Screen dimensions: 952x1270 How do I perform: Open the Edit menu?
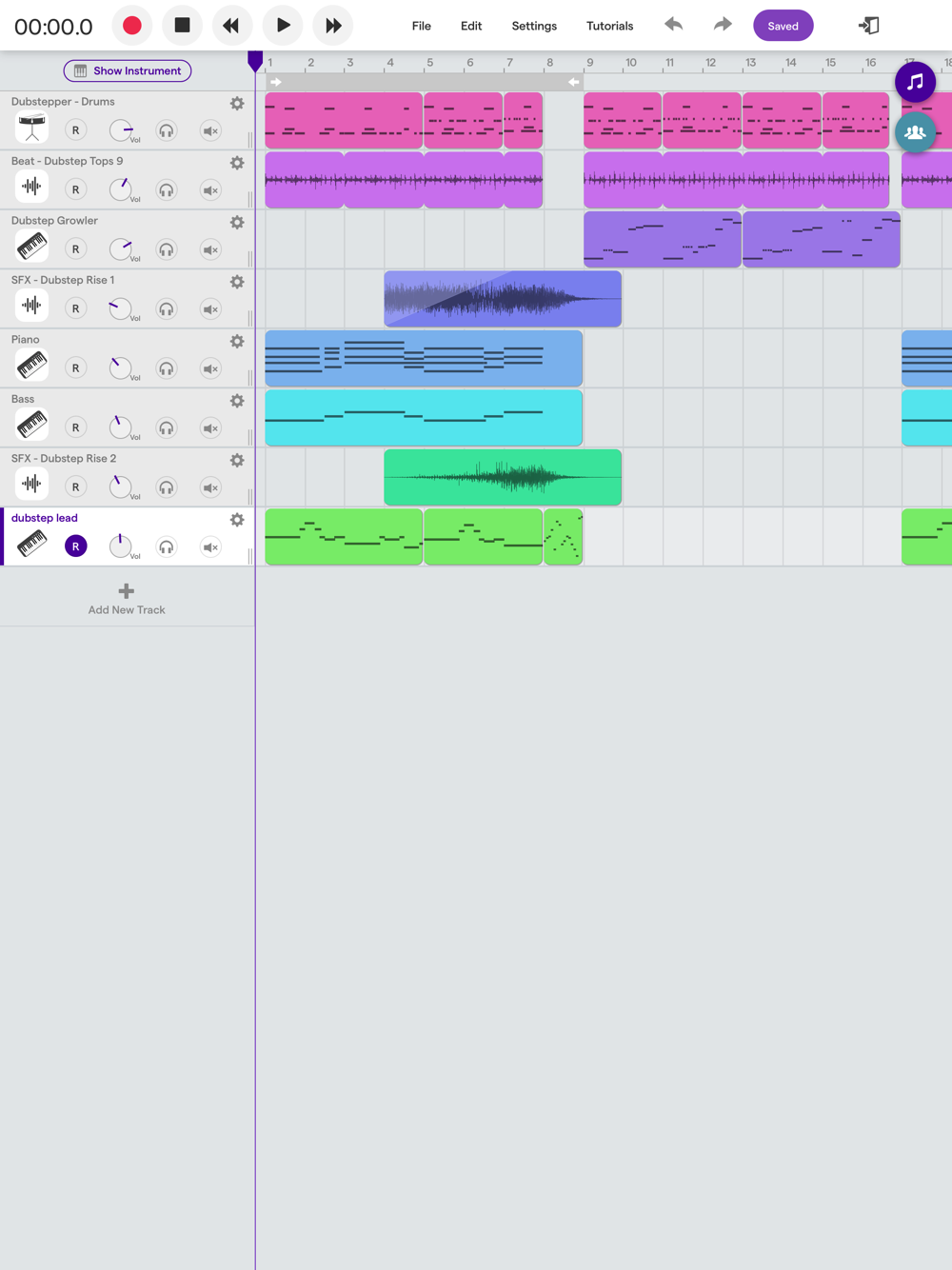471,26
